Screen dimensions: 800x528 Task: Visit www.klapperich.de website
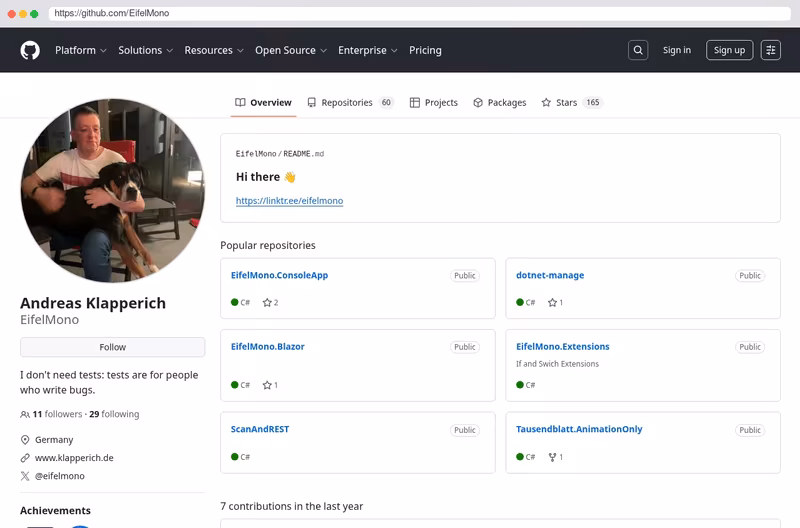pyautogui.click(x=74, y=458)
